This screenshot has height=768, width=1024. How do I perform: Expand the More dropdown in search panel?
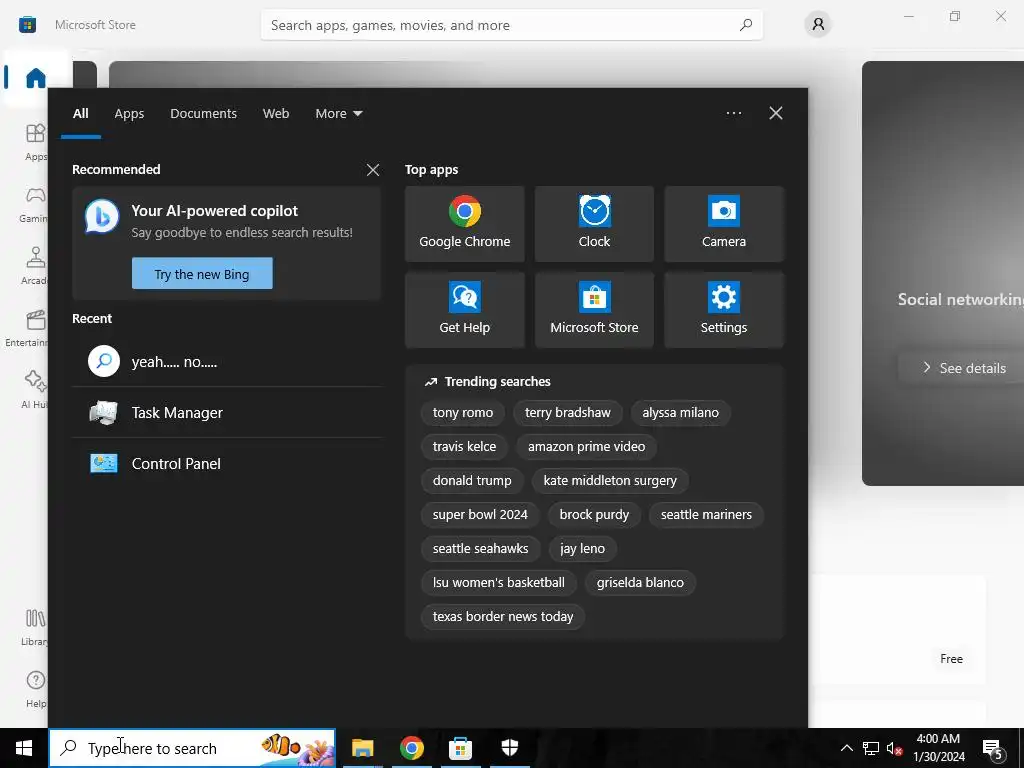pyautogui.click(x=338, y=114)
